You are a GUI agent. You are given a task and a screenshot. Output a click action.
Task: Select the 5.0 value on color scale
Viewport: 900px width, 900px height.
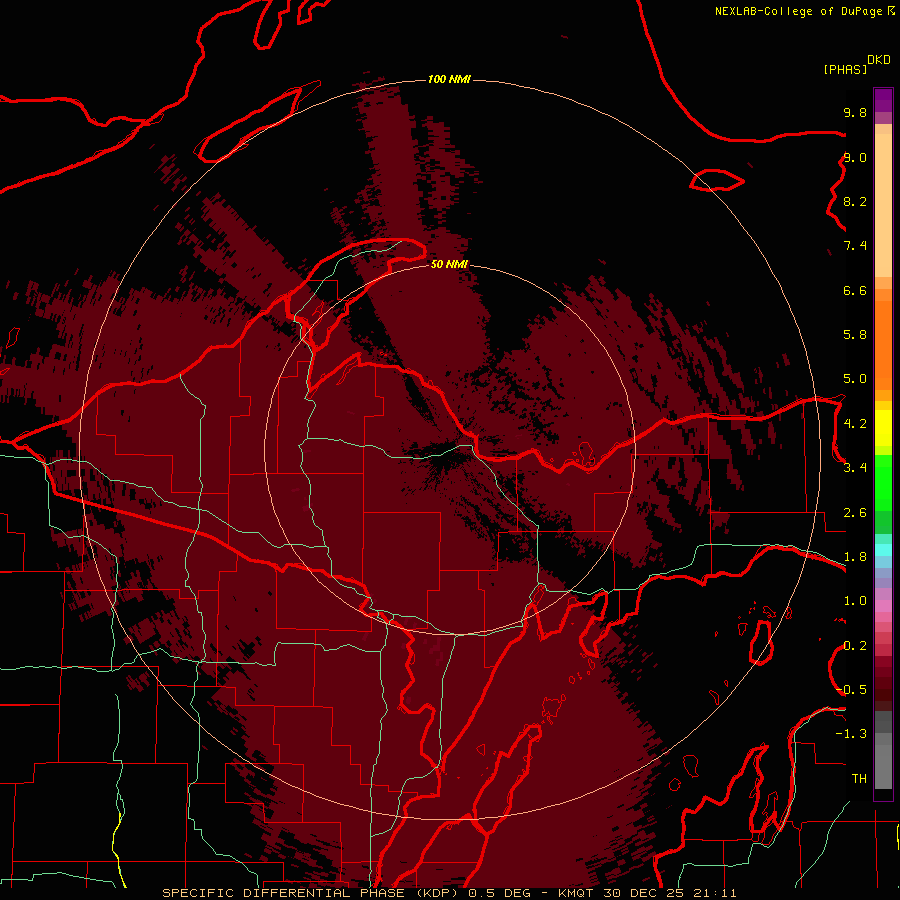coord(855,379)
